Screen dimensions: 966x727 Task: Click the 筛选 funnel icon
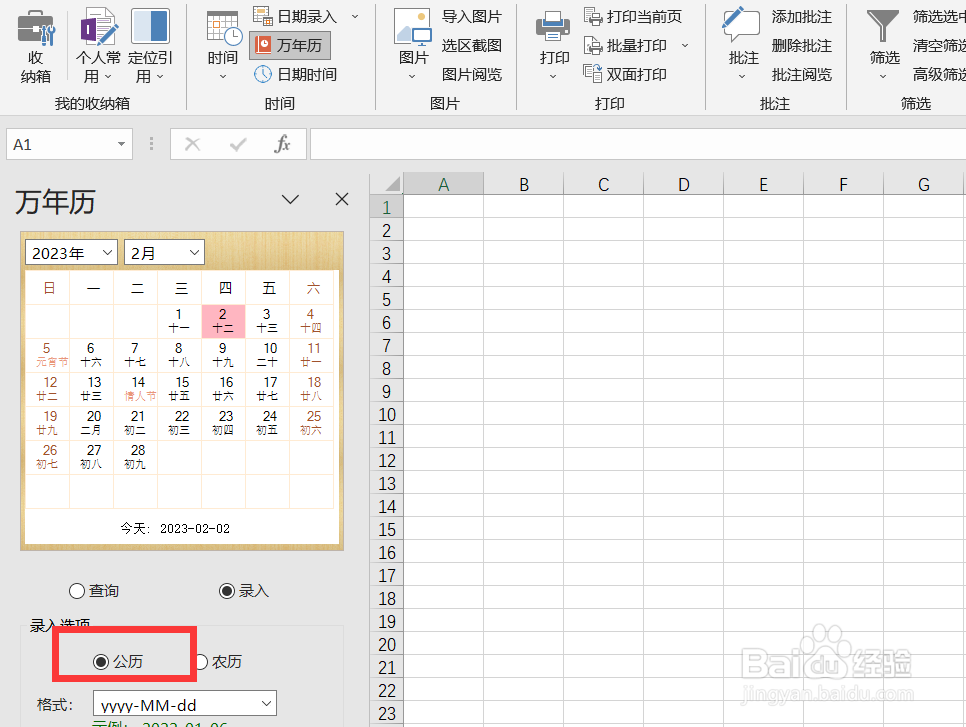(x=883, y=27)
